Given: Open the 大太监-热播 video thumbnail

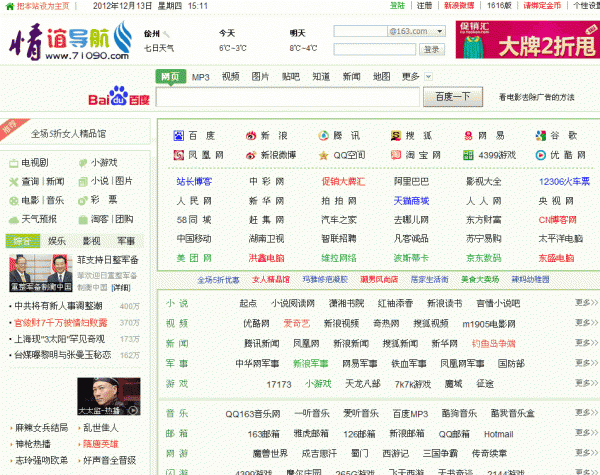Looking at the screenshot, I should click(109, 397).
